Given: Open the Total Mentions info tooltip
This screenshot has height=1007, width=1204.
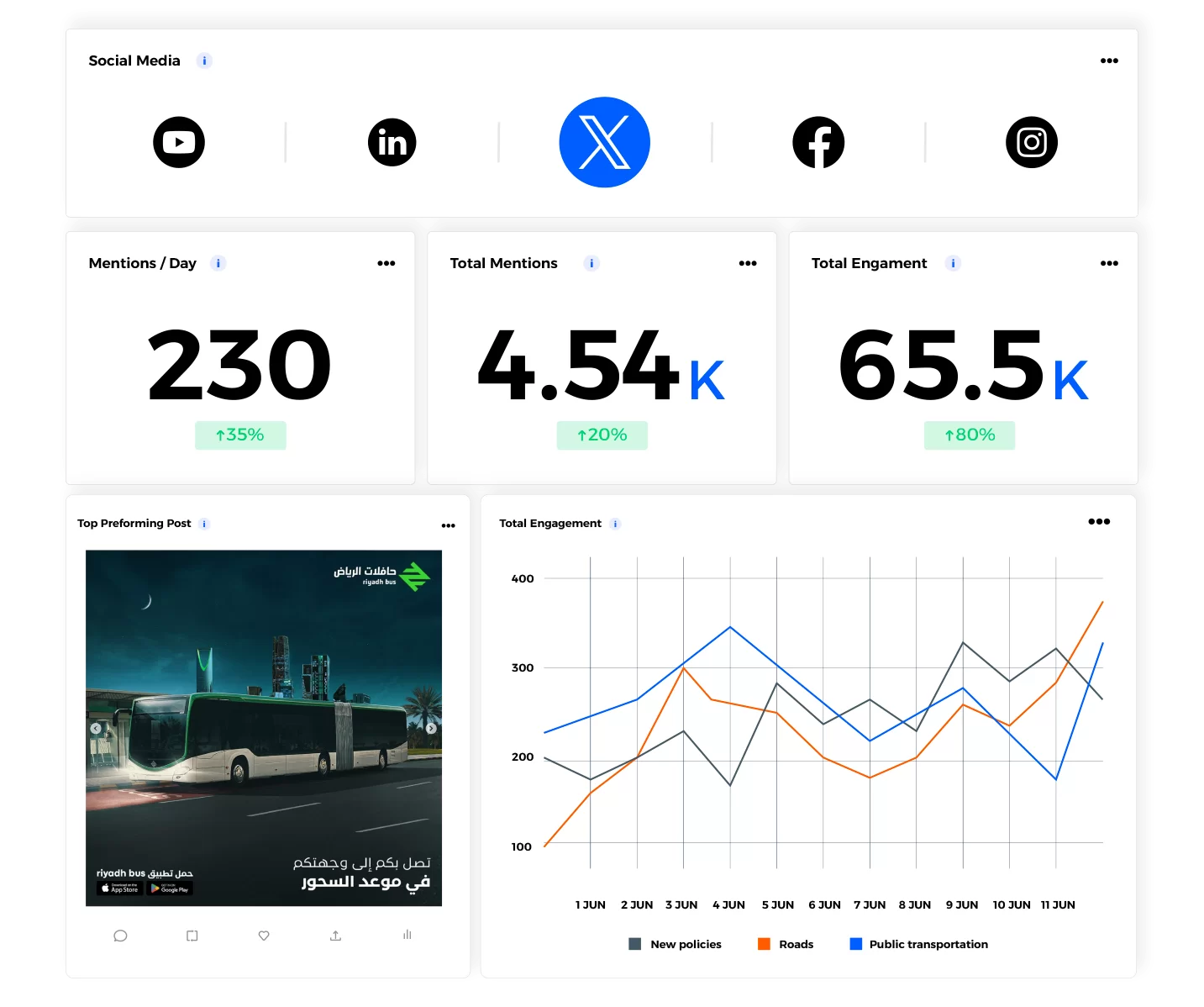Looking at the screenshot, I should point(591,263).
